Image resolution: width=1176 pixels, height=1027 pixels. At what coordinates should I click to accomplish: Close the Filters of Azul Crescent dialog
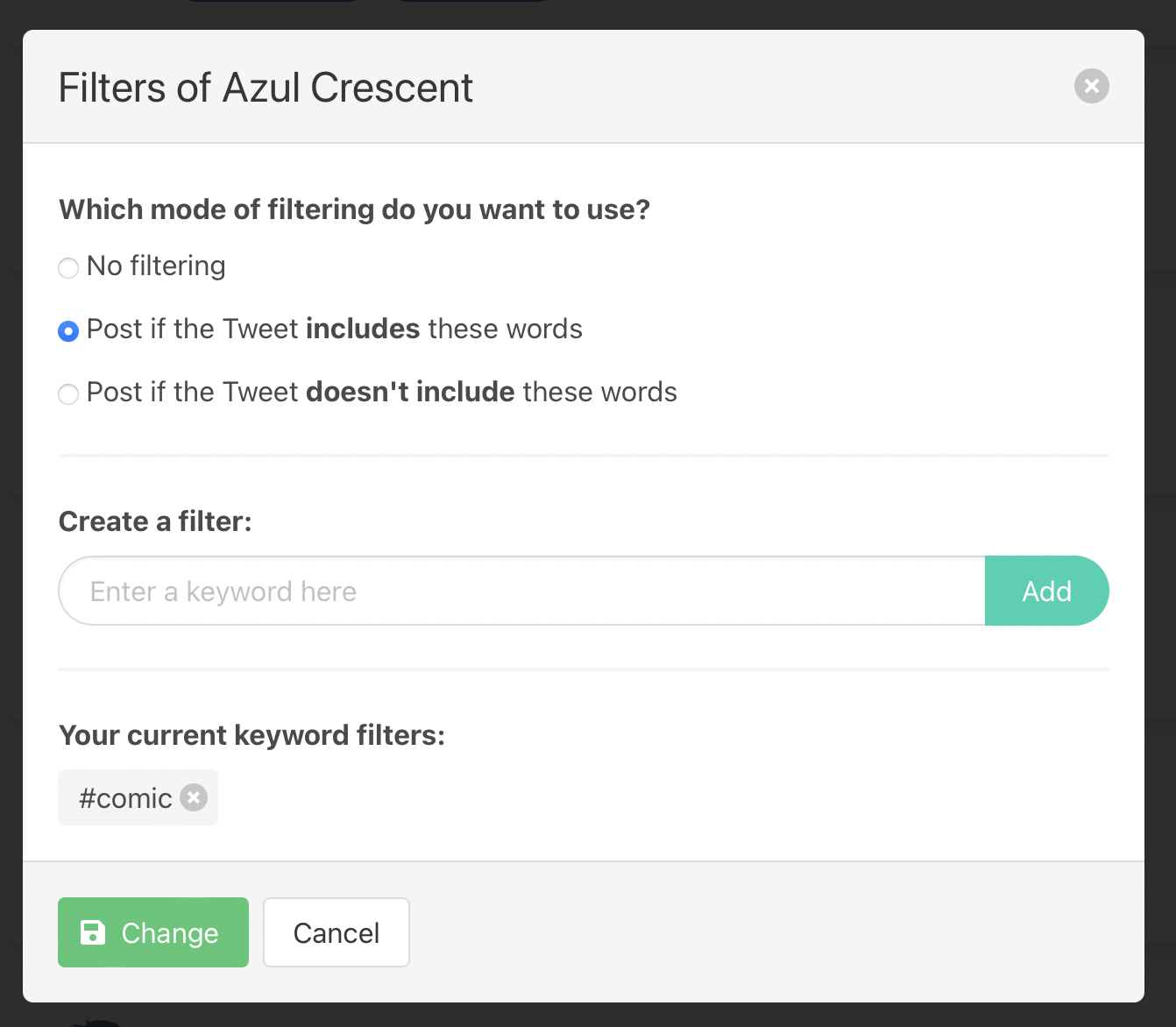pyautogui.click(x=1091, y=86)
